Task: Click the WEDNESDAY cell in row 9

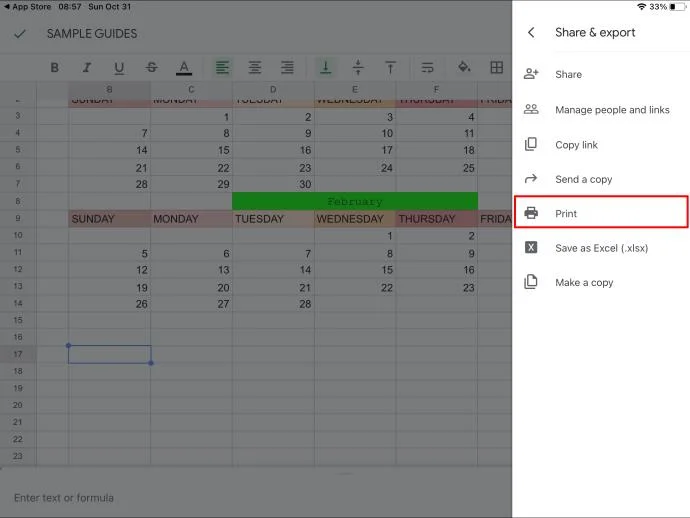Action: [x=355, y=219]
